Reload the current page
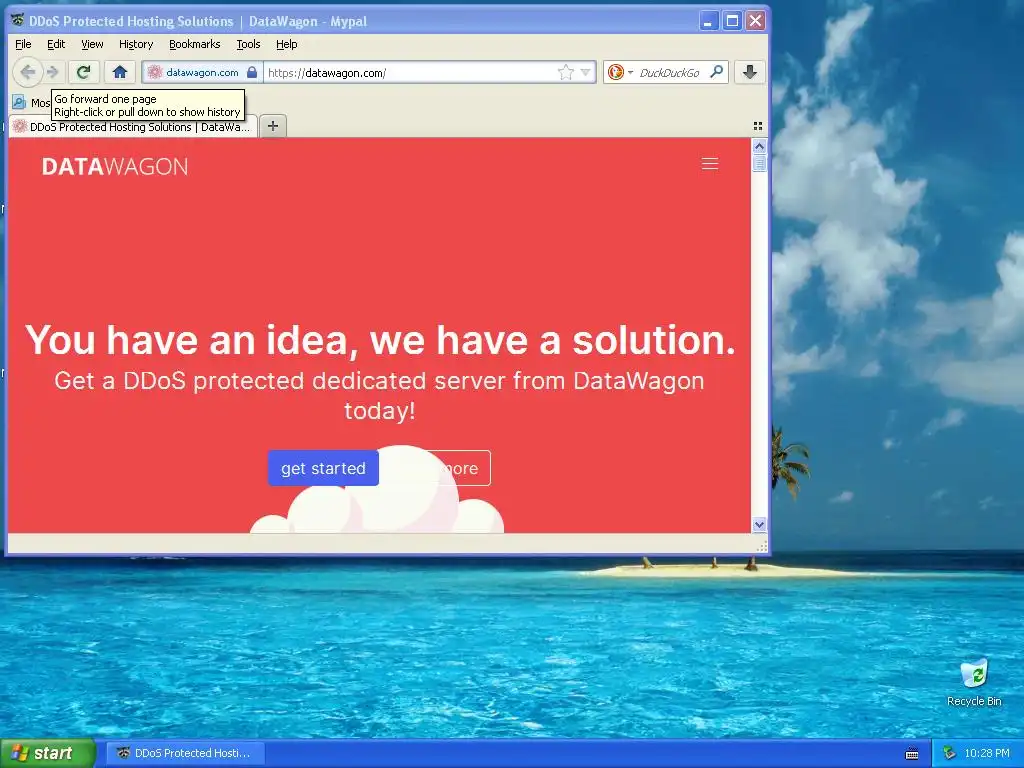This screenshot has width=1024, height=768. tap(83, 72)
